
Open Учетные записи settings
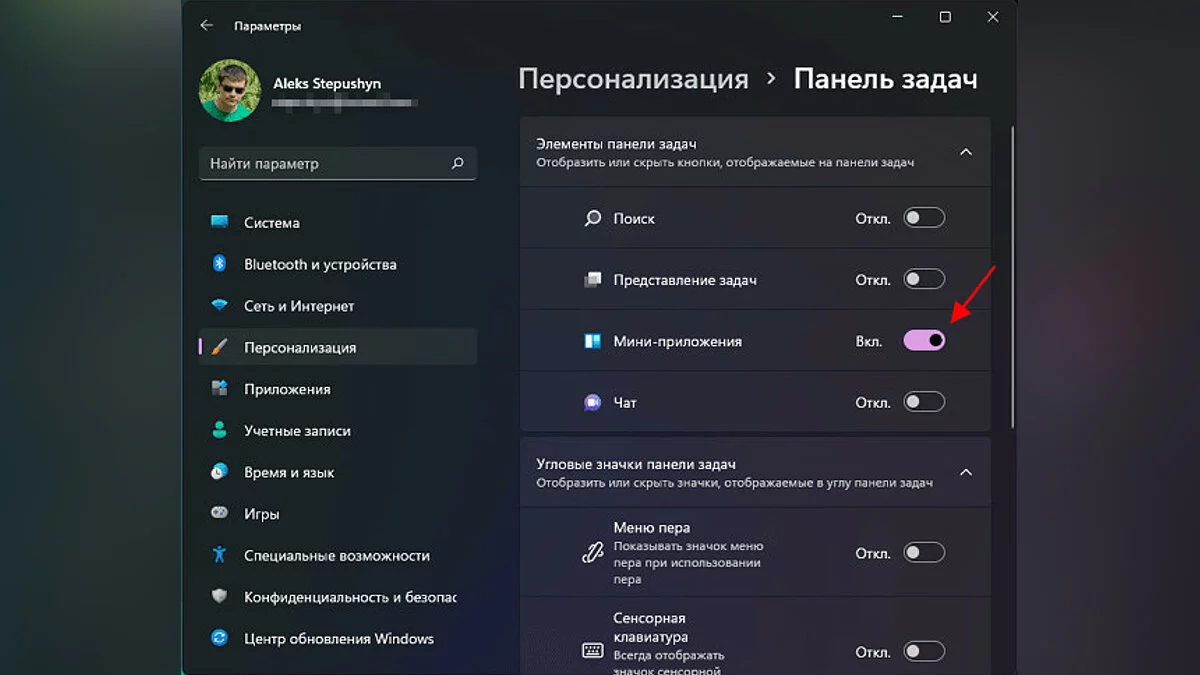[338, 431]
